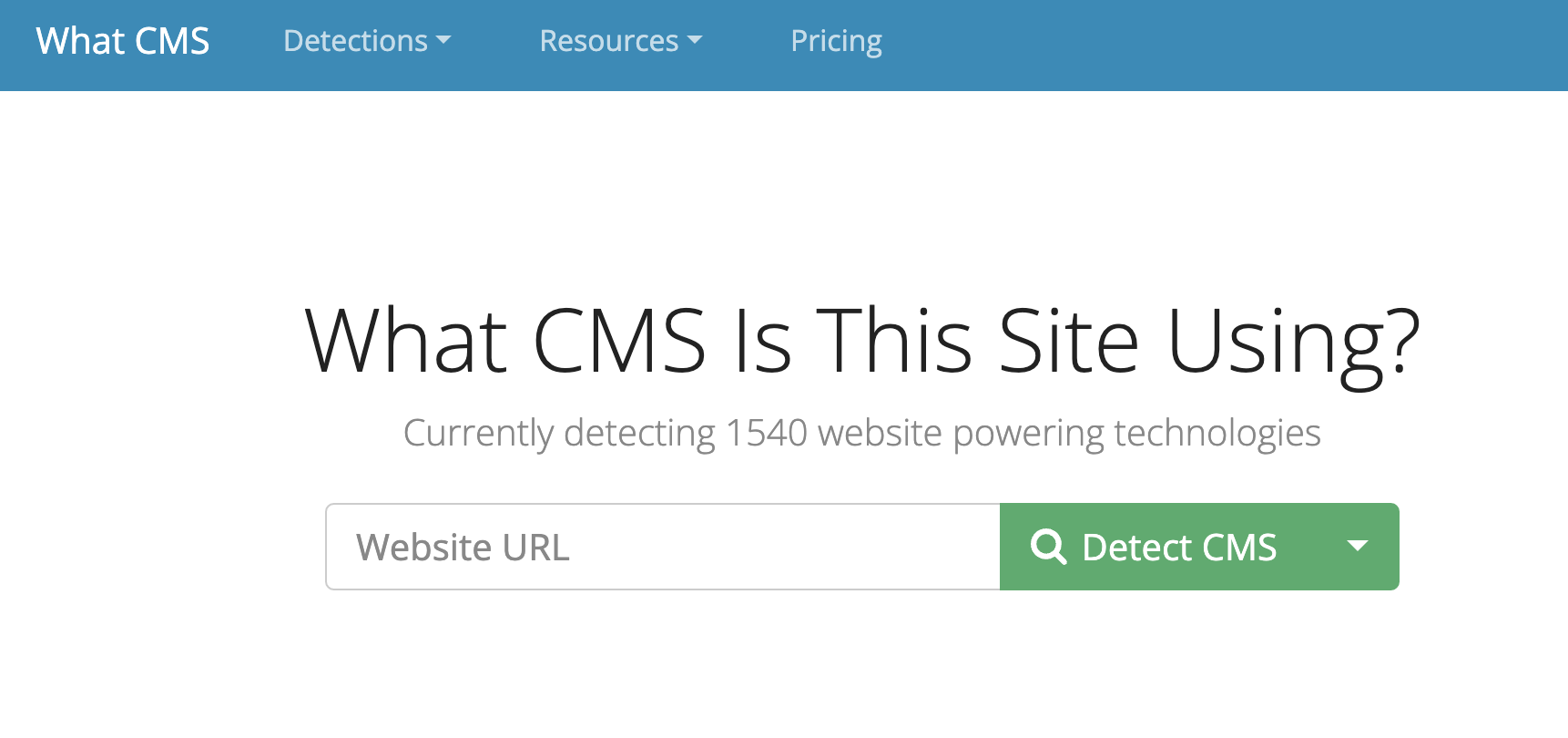Focus the Website URL input field
This screenshot has width=1568, height=738.
663,547
